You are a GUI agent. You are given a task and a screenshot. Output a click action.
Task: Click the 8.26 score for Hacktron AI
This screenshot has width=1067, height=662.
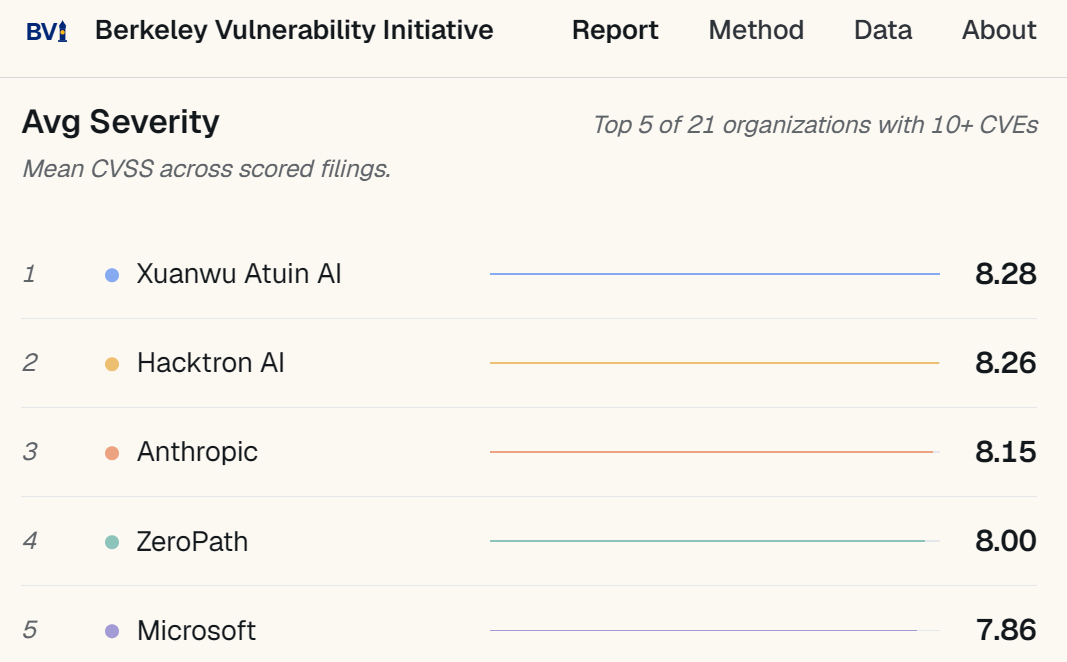tap(1005, 363)
